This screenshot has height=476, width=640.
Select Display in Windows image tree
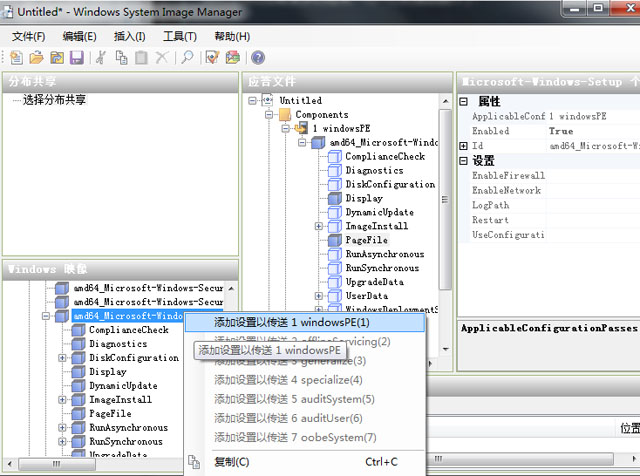click(x=108, y=372)
